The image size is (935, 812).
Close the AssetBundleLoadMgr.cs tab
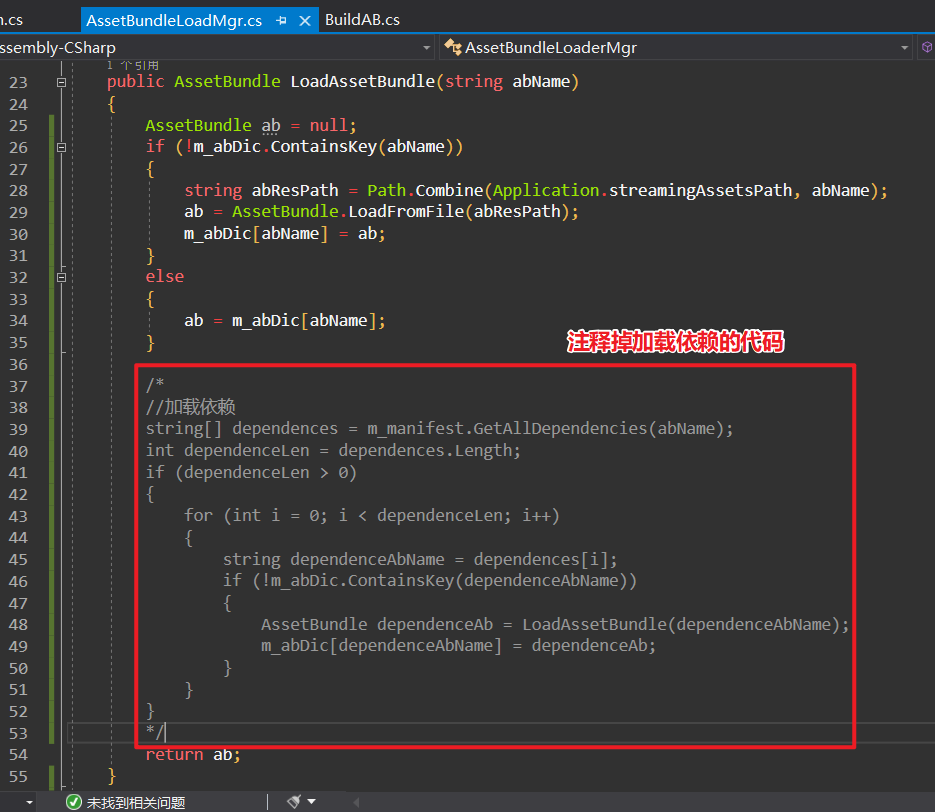[305, 19]
